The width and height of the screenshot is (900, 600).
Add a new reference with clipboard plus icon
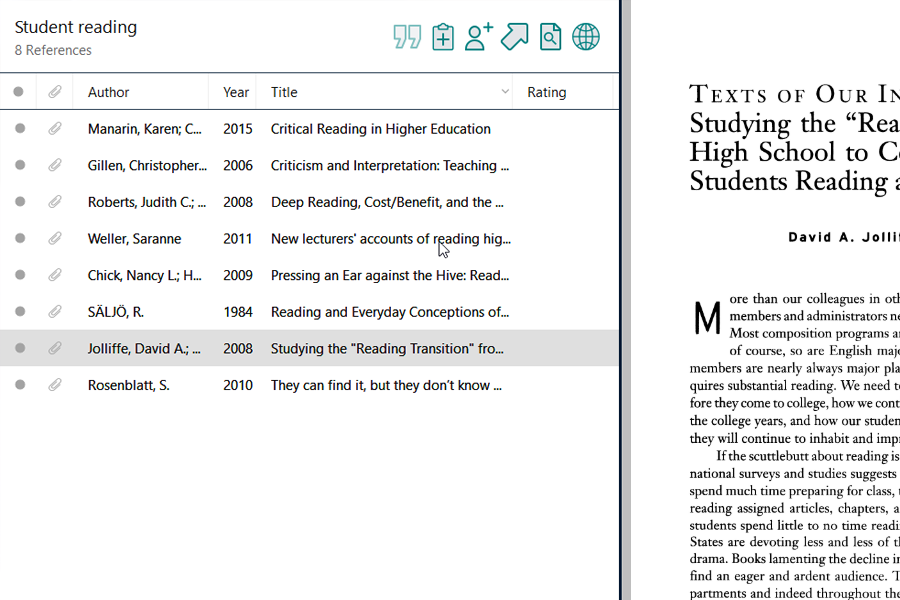coord(443,37)
